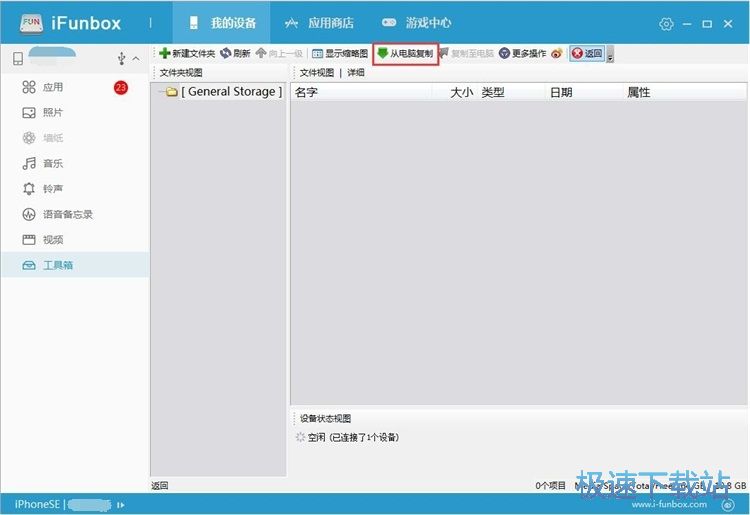Image resolution: width=750 pixels, height=515 pixels.
Task: Click the iPhoneSE device label
Action: click(37, 504)
